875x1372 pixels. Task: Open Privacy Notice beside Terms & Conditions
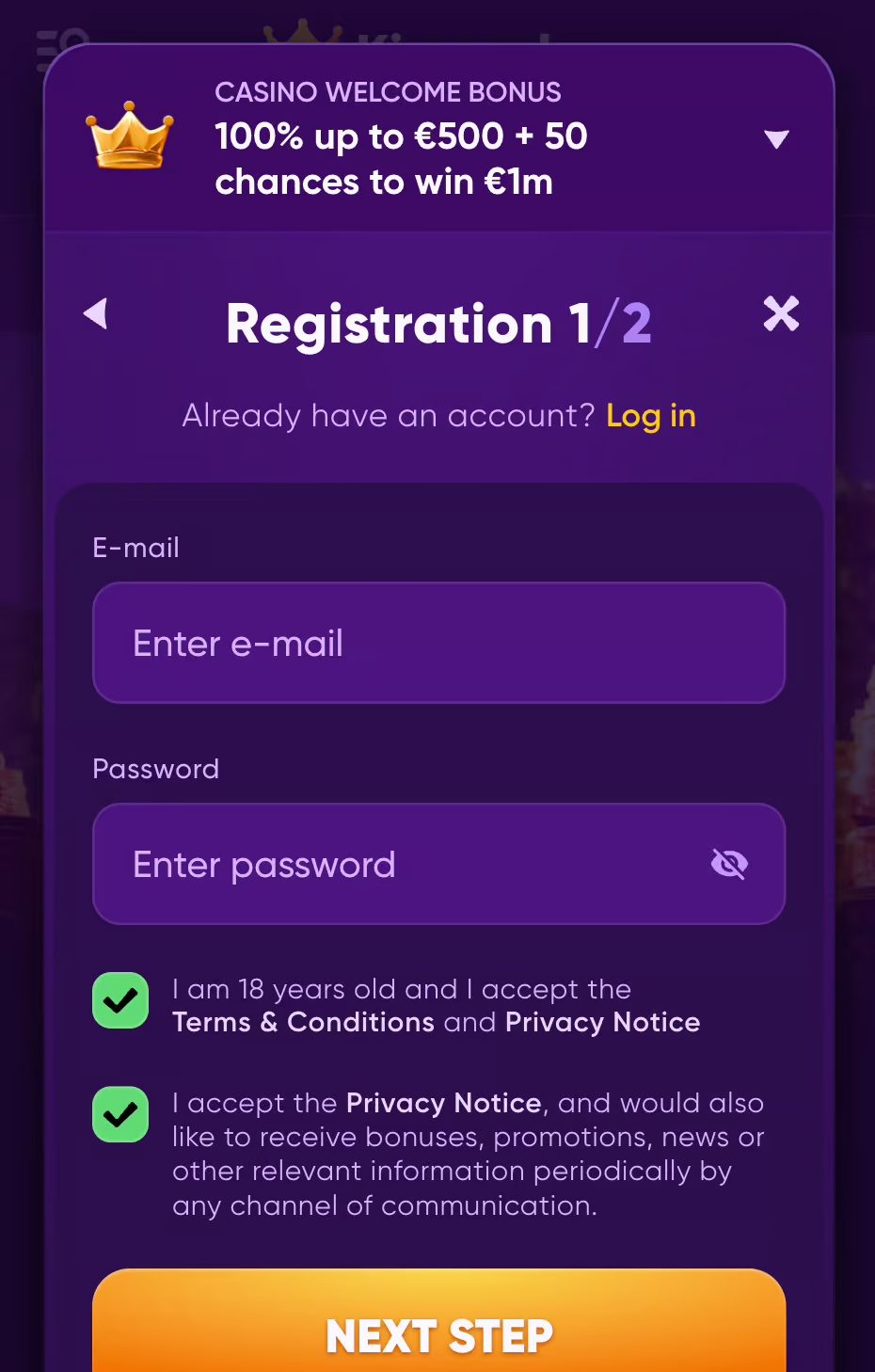point(602,1023)
